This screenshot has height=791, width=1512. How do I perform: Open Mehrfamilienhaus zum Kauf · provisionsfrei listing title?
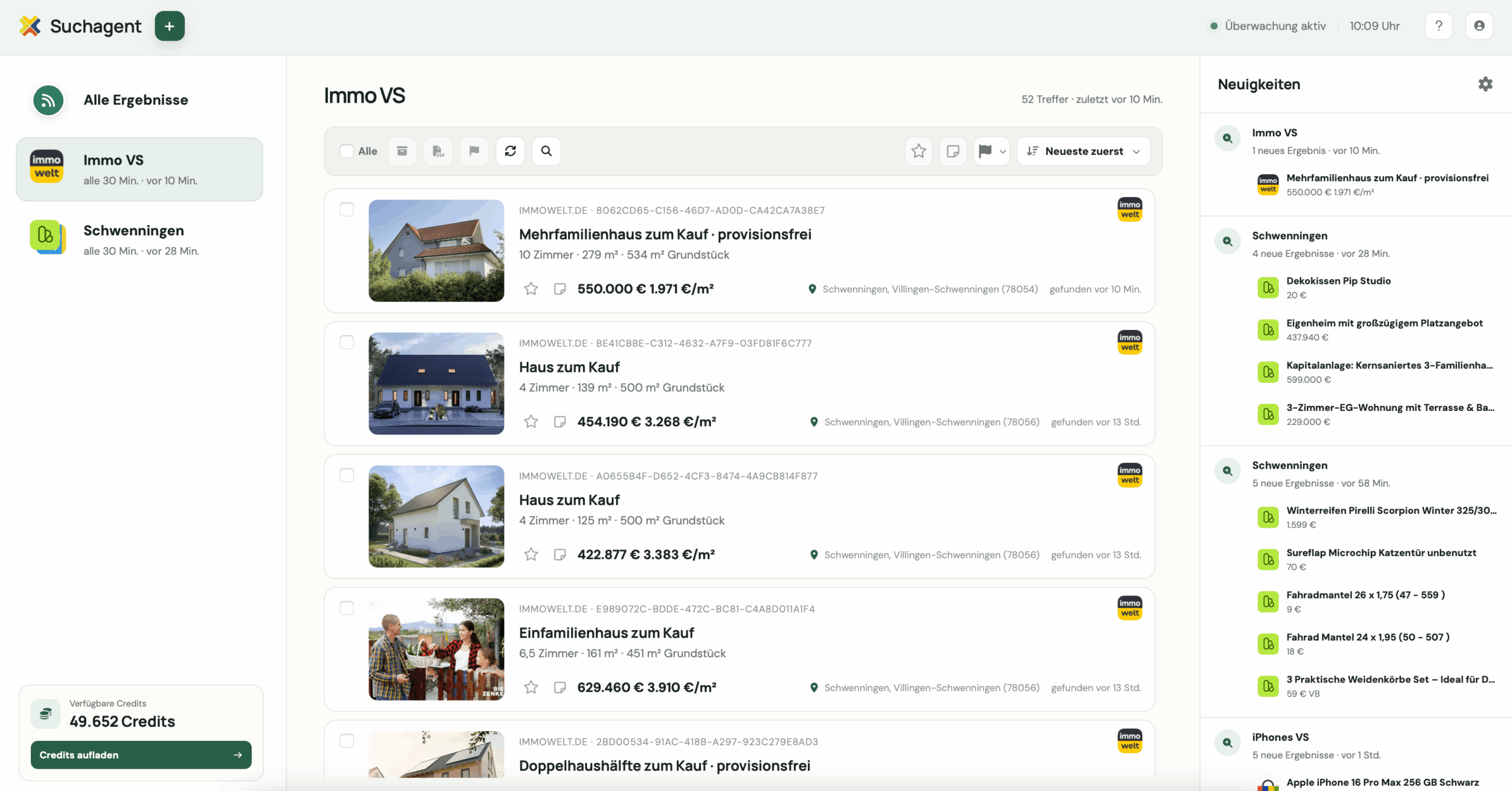[x=665, y=234]
